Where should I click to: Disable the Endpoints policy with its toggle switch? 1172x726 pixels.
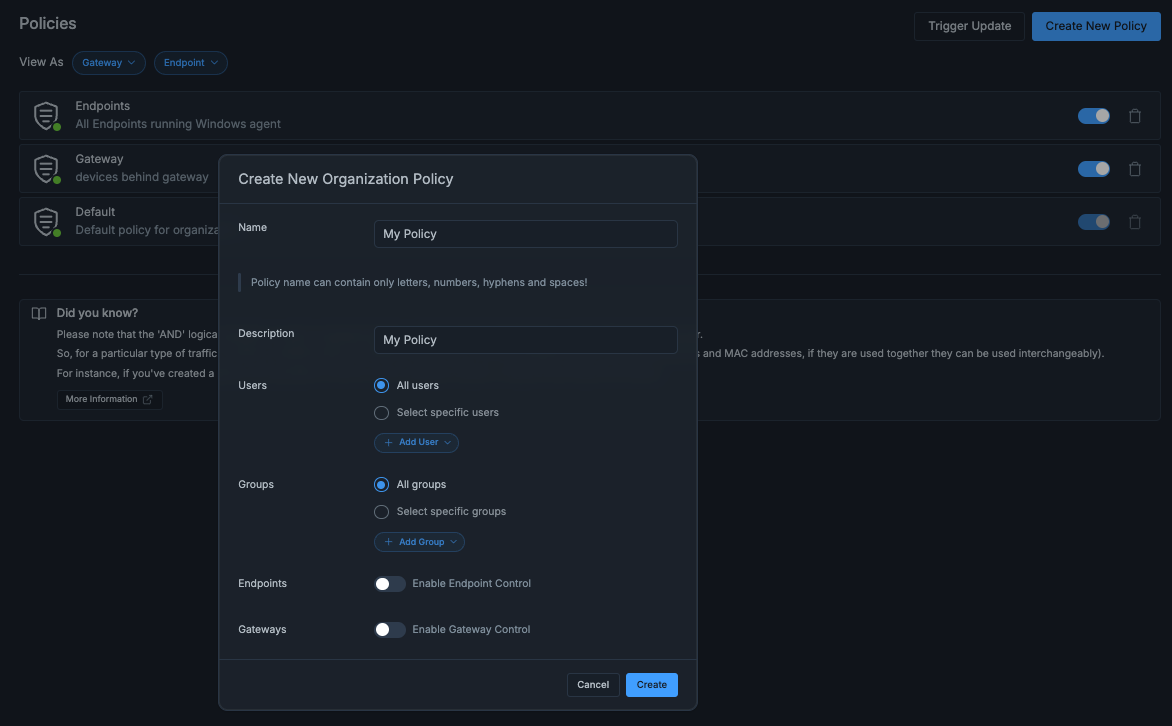coord(1094,115)
